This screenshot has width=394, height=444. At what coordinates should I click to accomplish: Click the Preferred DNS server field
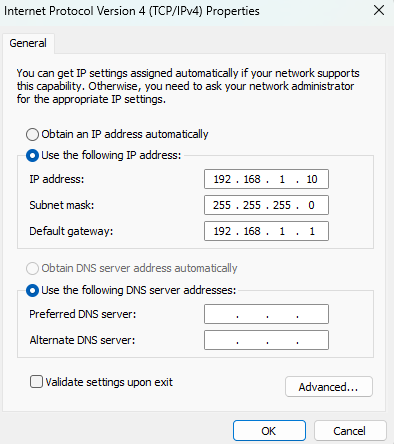pos(266,314)
